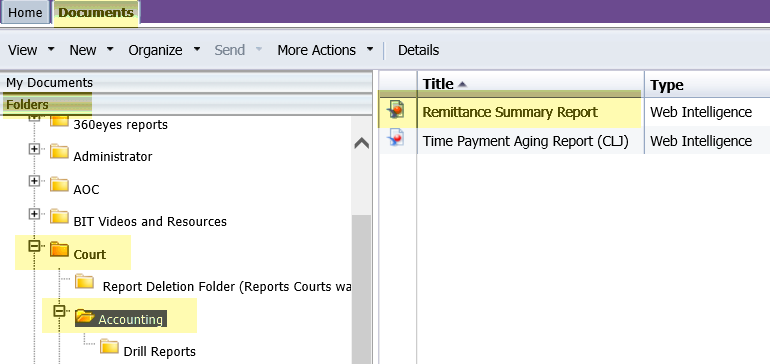Image resolution: width=770 pixels, height=364 pixels.
Task: Click the More Actions dropdown arrow
Action: [x=370, y=49]
